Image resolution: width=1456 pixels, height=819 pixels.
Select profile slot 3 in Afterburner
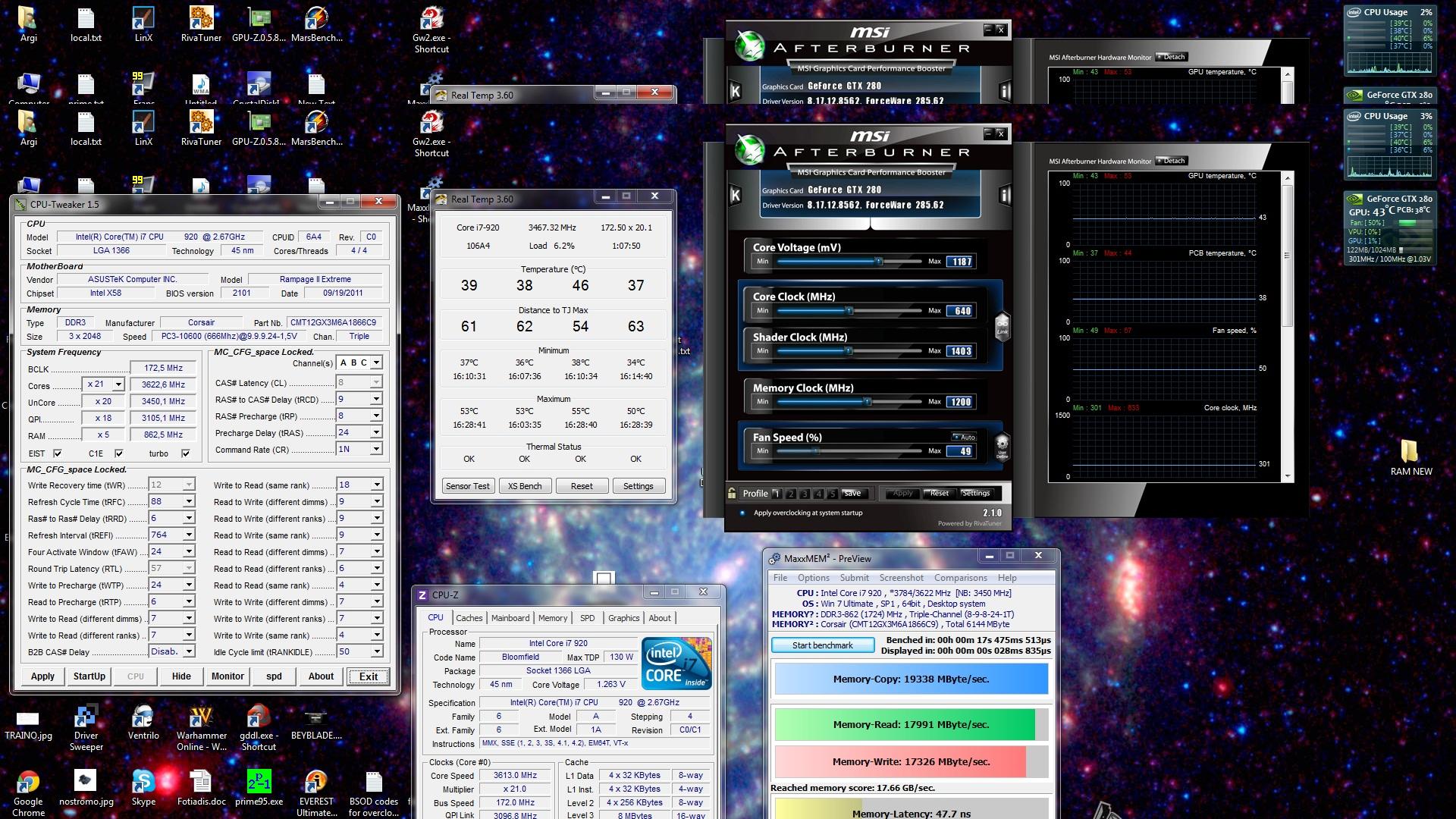(x=805, y=494)
